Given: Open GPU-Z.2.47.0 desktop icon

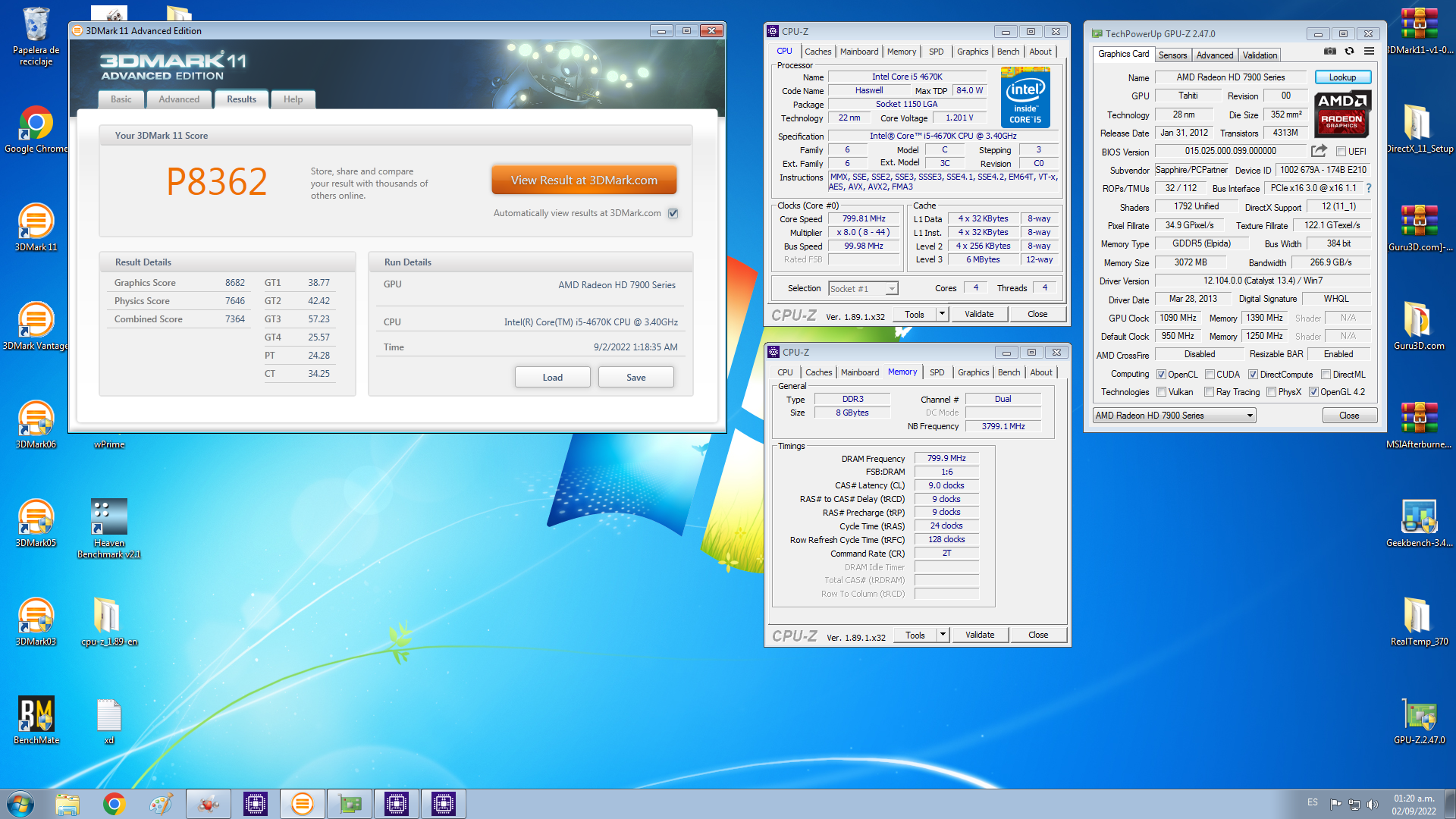Looking at the screenshot, I should point(1419,720).
